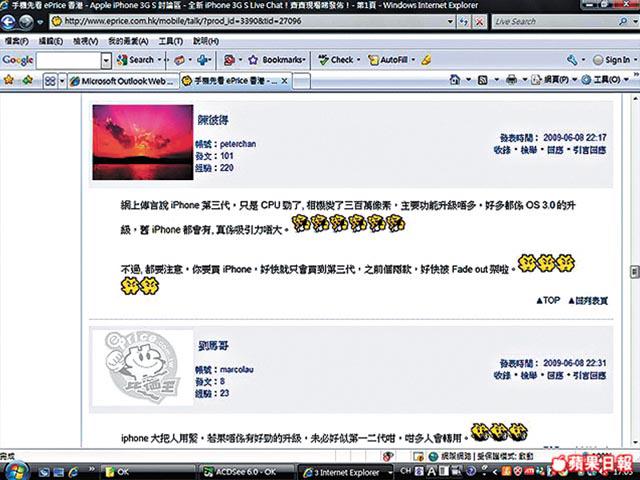
Task: Expand the tab list dropdown next to Quick Tabs
Action: (x=62, y=81)
